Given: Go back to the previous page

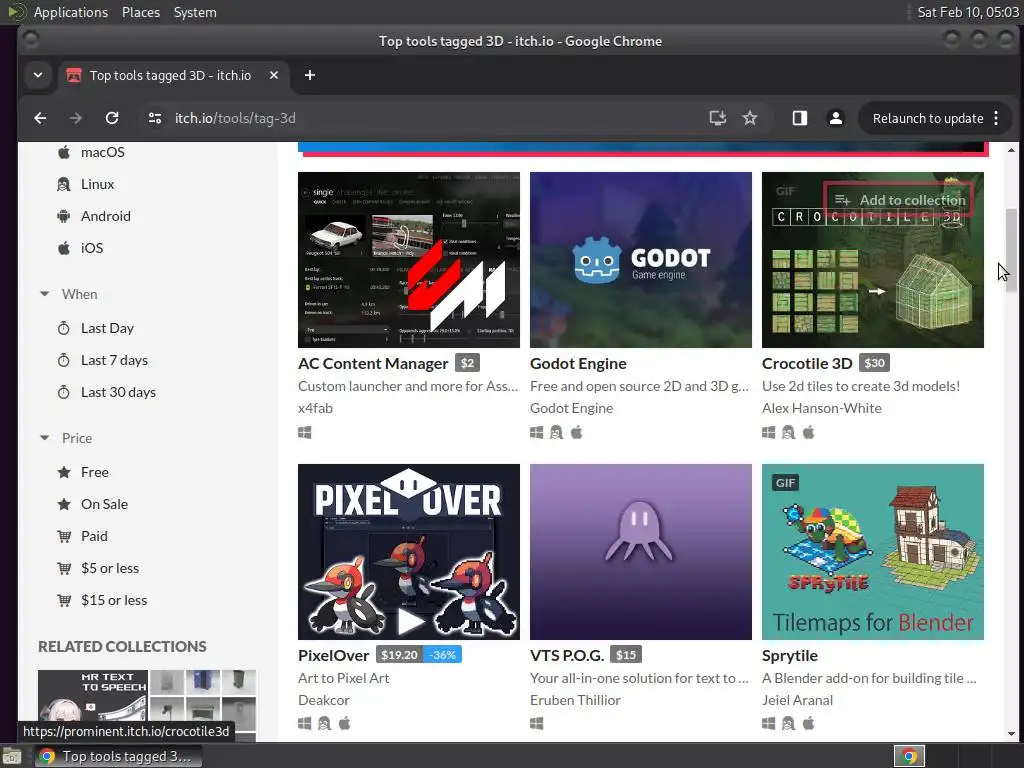Looking at the screenshot, I should point(40,118).
